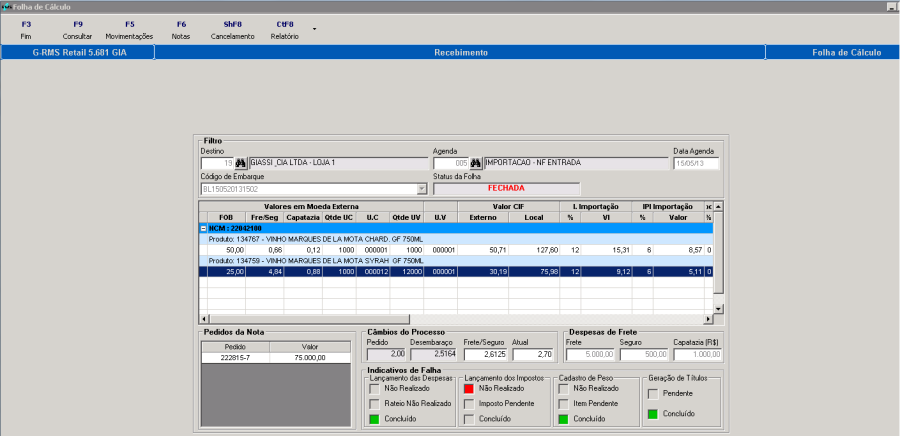Click the Câmbio Pedido field

click(386, 355)
